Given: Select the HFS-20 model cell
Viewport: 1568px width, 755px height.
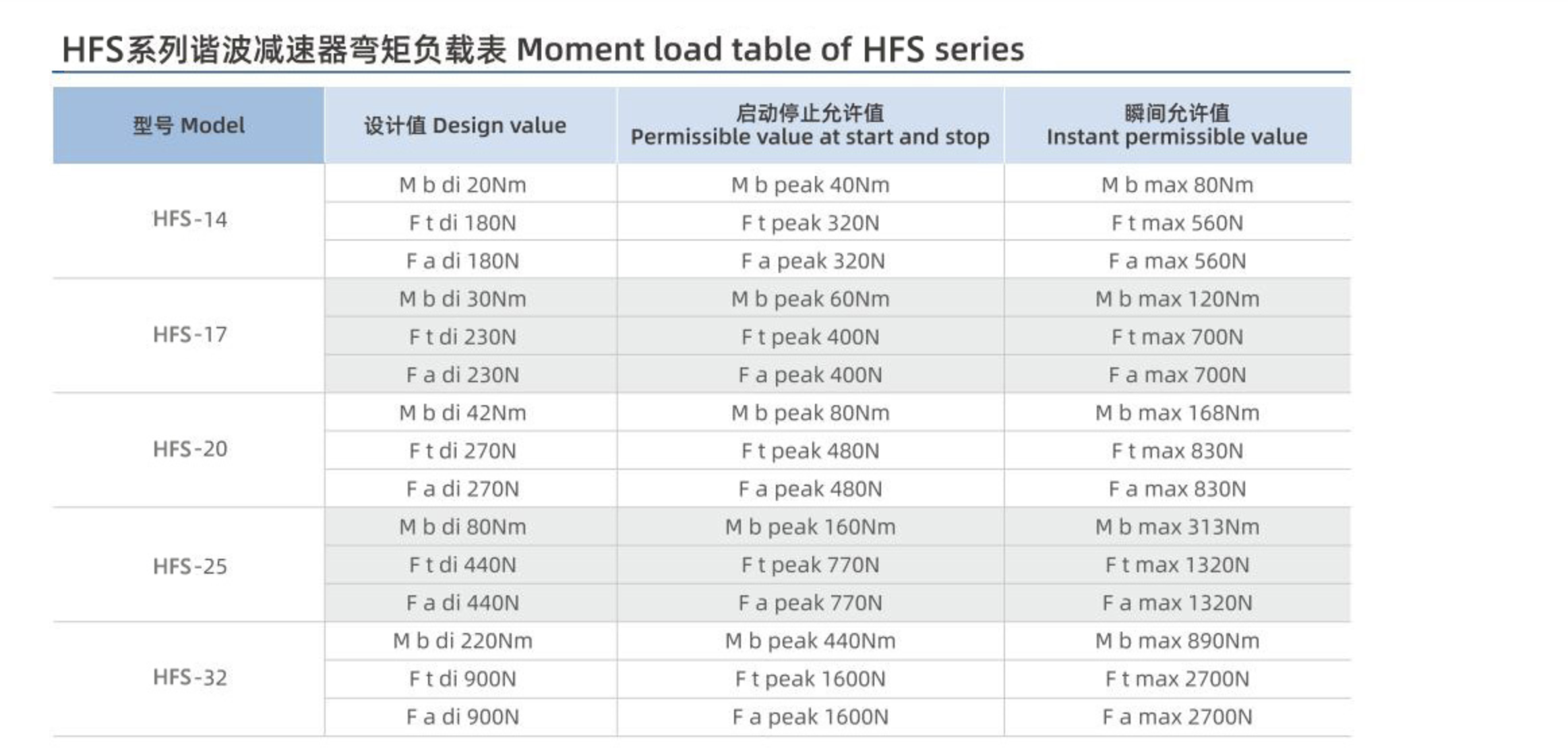Looking at the screenshot, I should 189,450.
